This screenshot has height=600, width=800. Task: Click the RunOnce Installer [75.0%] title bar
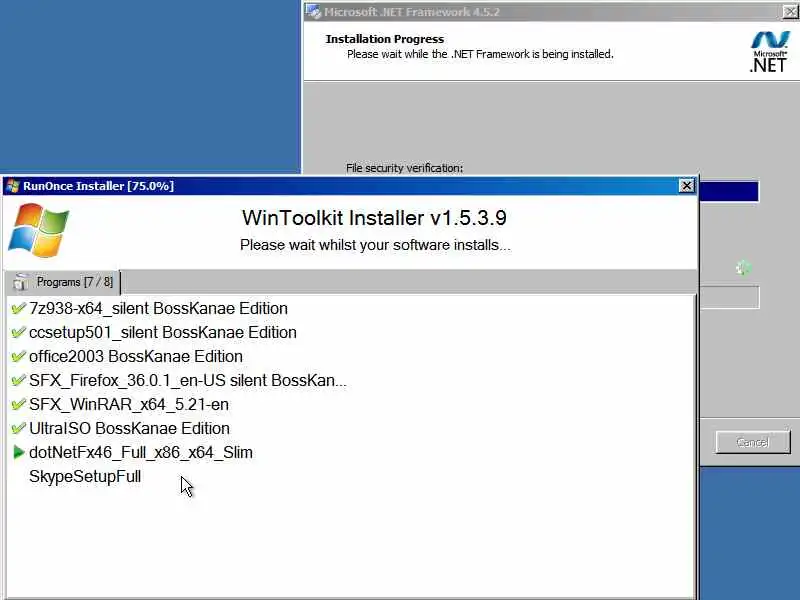[350, 186]
